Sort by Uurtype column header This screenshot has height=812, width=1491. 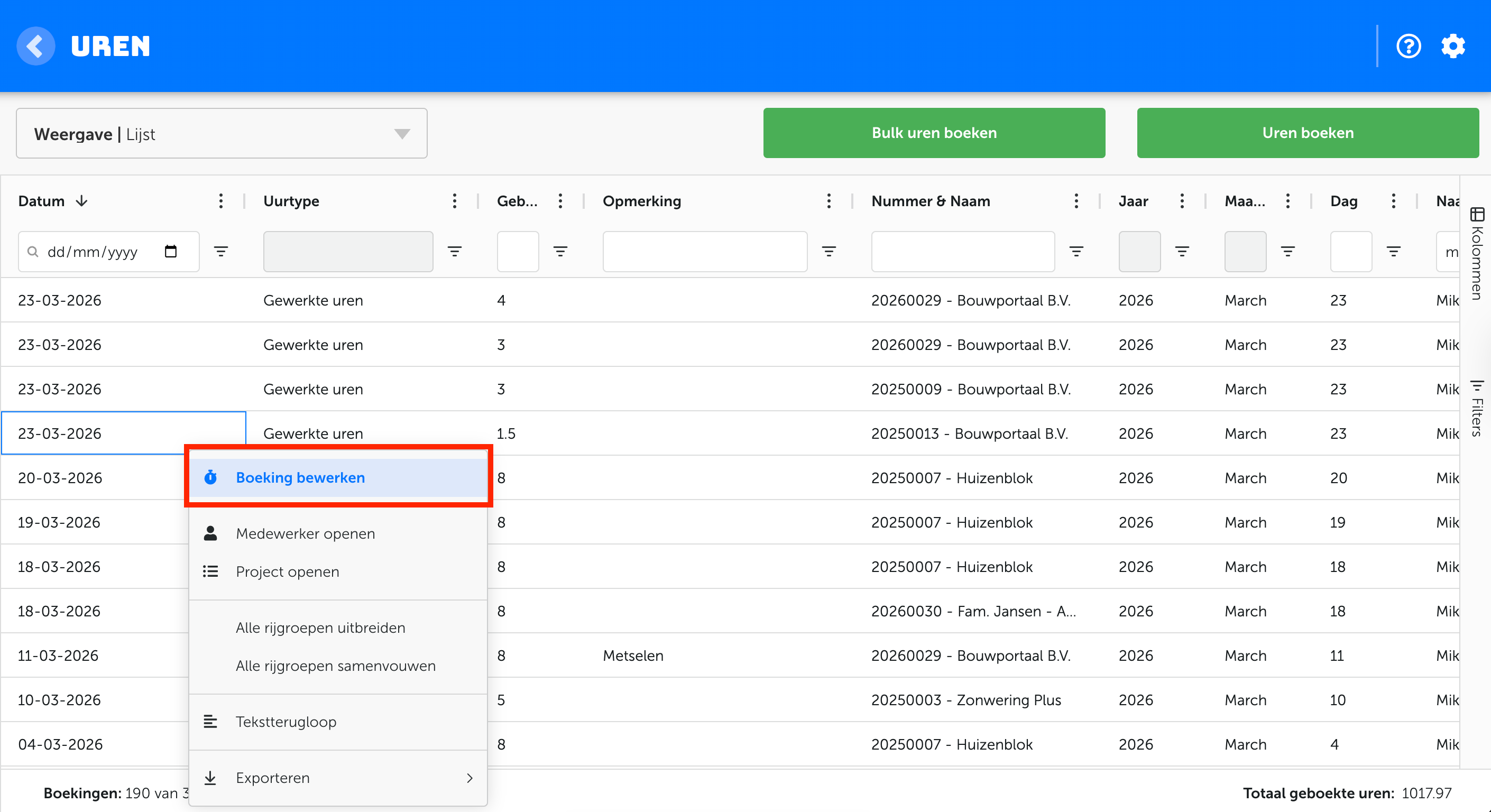291,201
